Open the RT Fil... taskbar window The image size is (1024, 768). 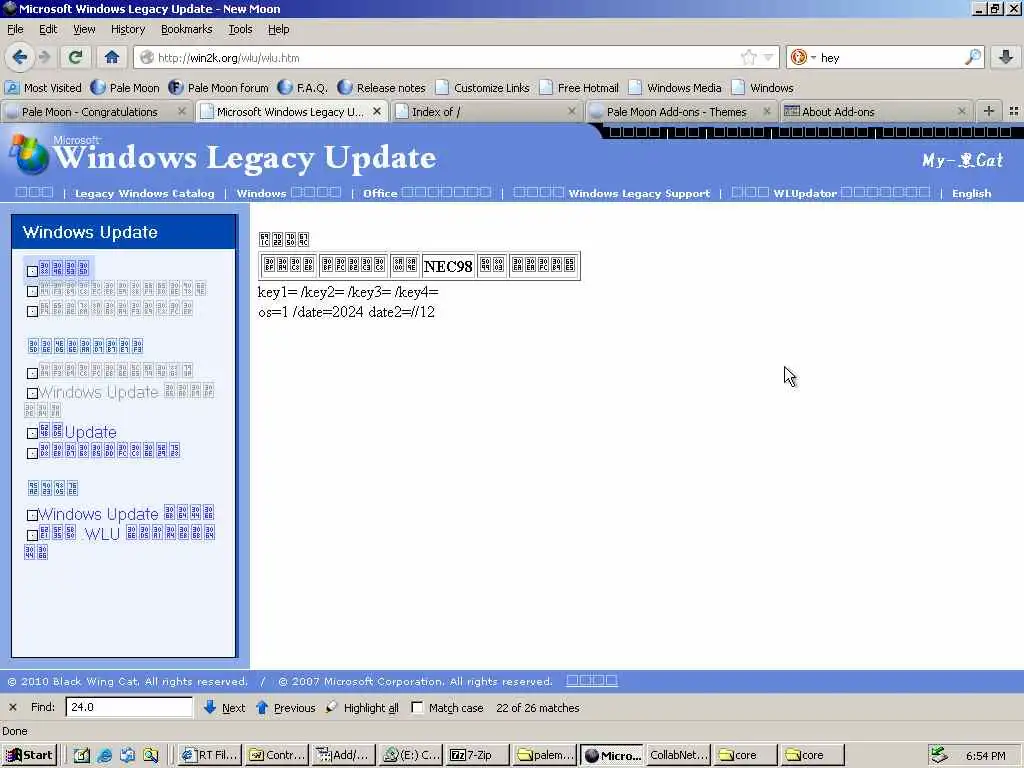click(x=210, y=755)
